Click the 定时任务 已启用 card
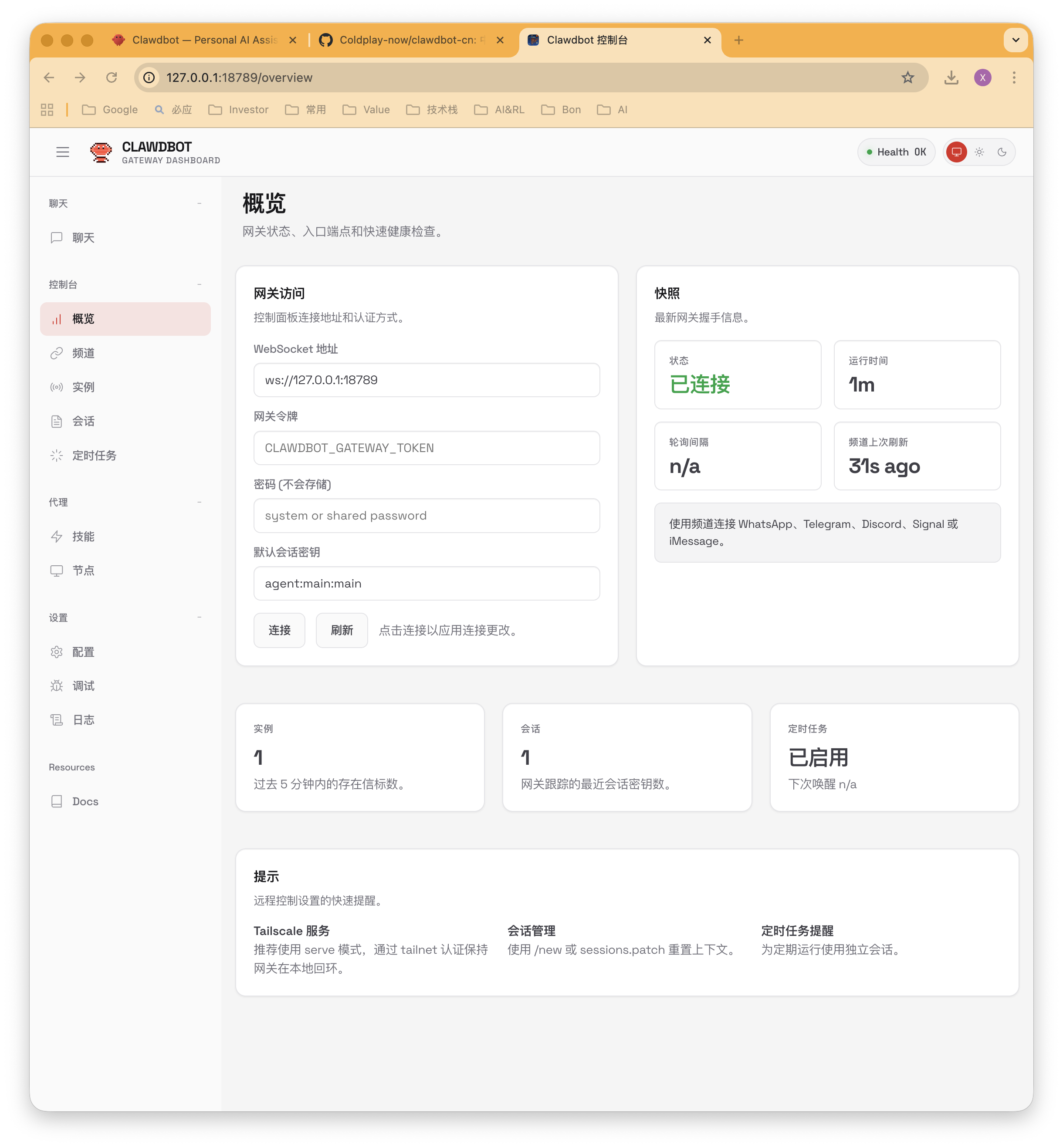 click(x=894, y=757)
